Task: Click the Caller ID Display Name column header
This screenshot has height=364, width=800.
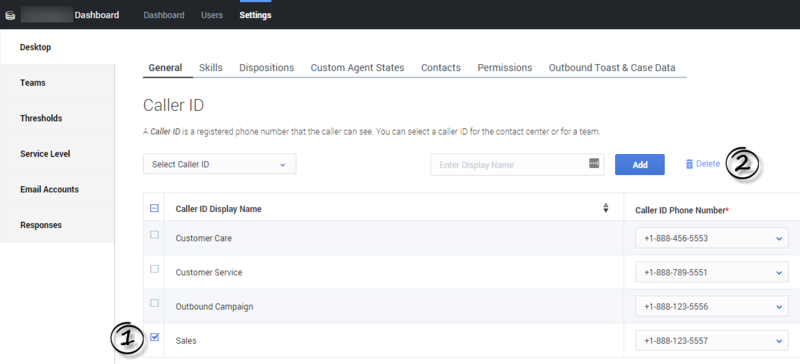Action: (218, 209)
